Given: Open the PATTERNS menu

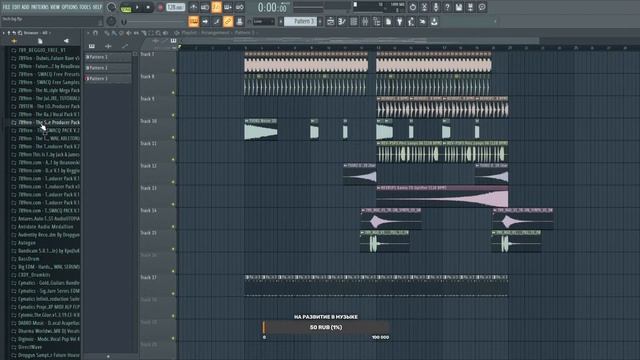Looking at the screenshot, I should click(x=40, y=7).
